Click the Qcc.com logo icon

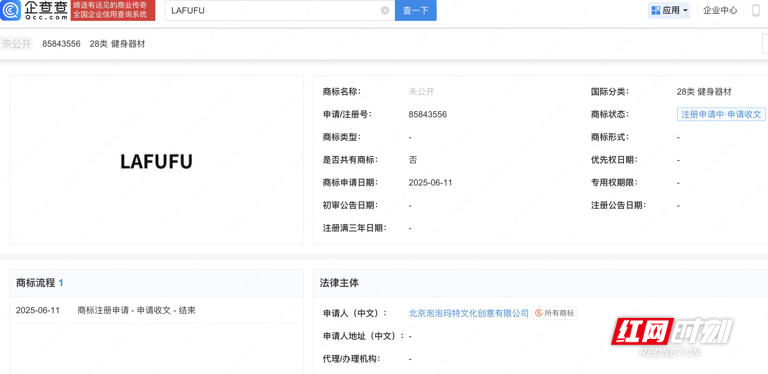click(11, 10)
